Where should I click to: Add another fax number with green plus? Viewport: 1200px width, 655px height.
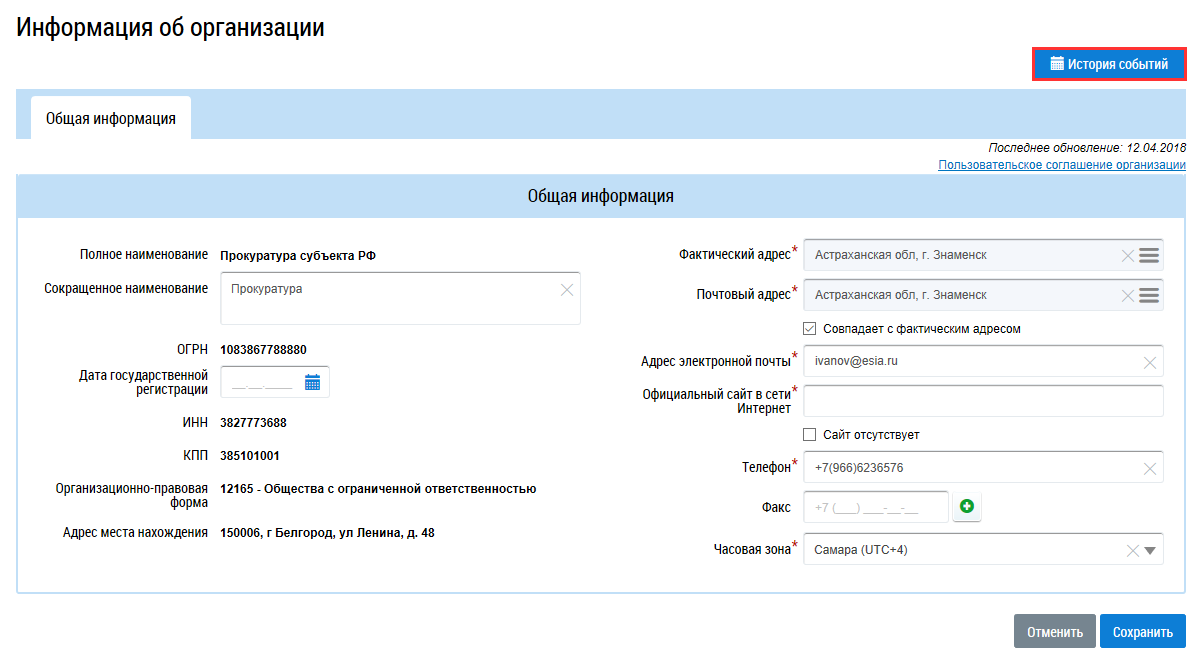[x=967, y=507]
